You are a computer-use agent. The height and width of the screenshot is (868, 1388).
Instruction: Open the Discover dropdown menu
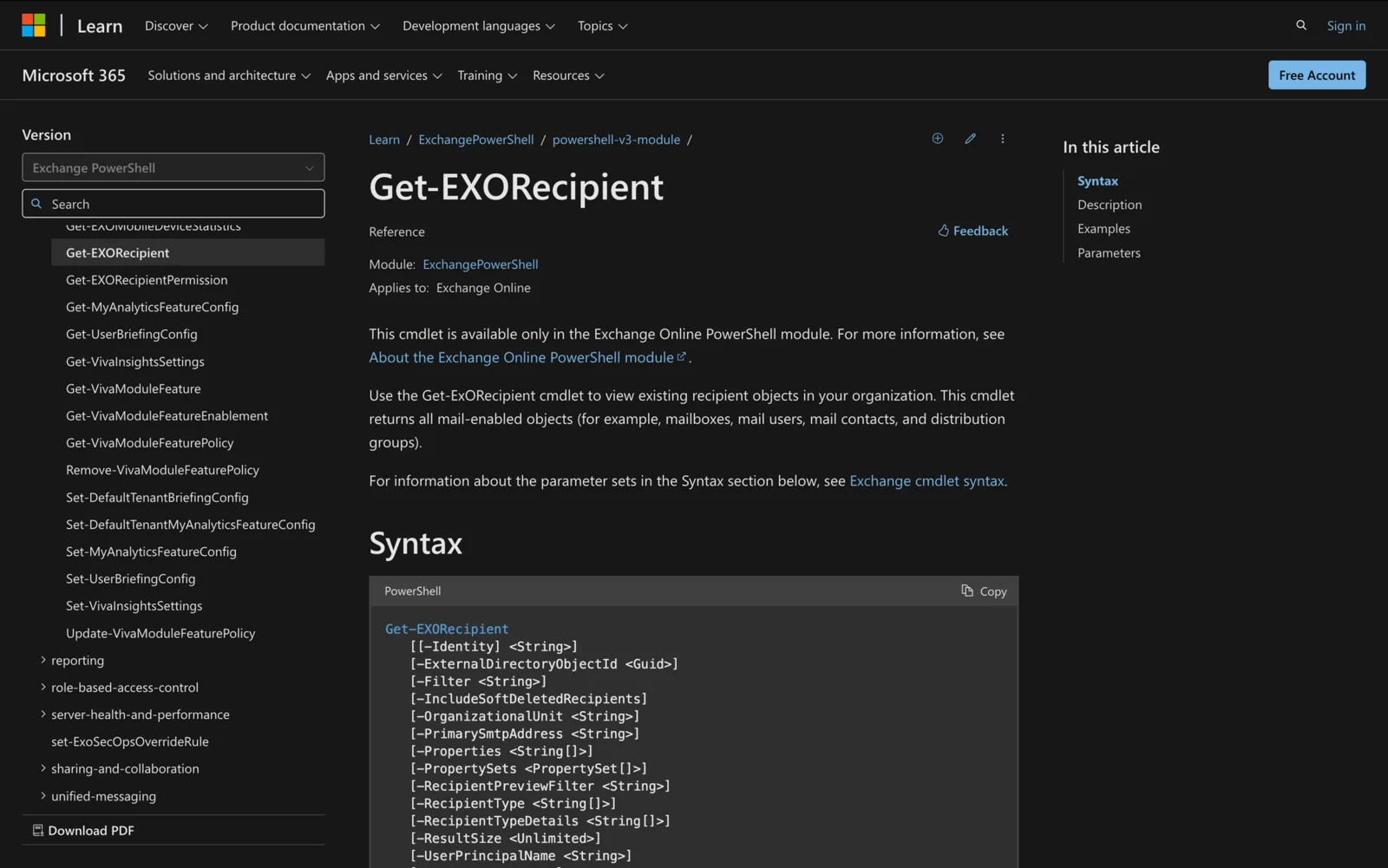176,26
